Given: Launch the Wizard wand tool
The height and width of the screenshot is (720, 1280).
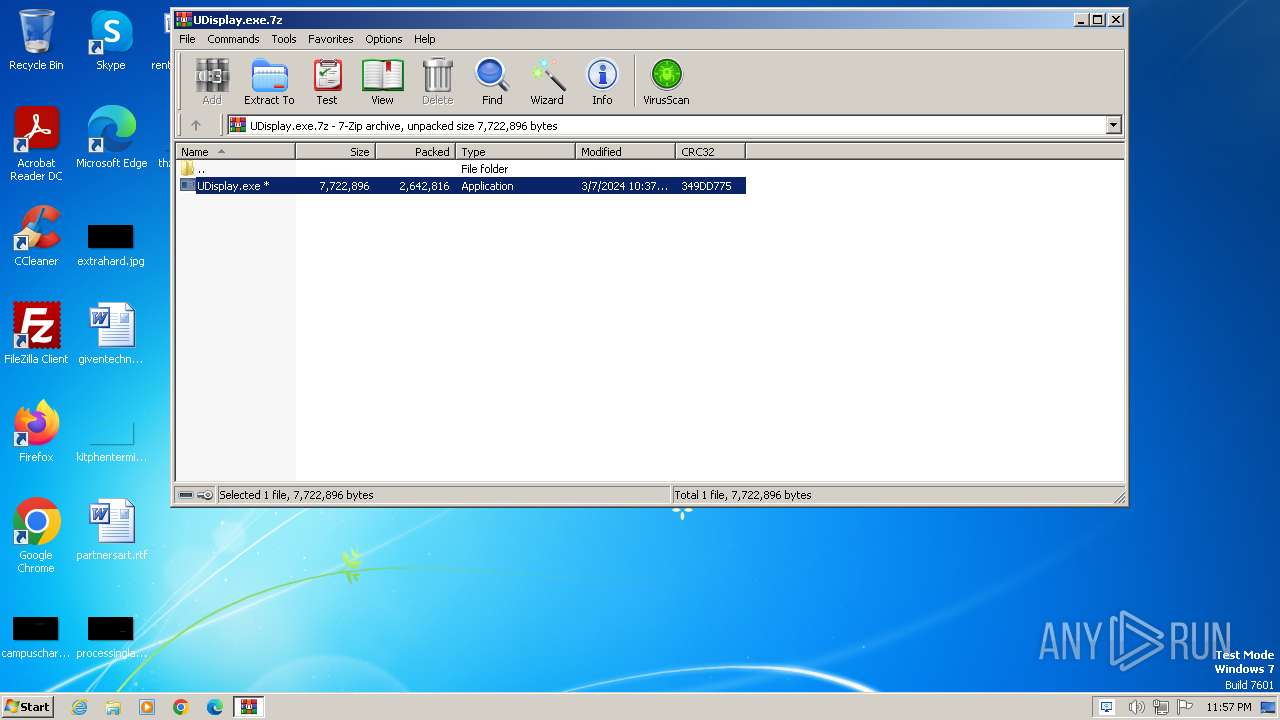Looking at the screenshot, I should click(x=547, y=81).
